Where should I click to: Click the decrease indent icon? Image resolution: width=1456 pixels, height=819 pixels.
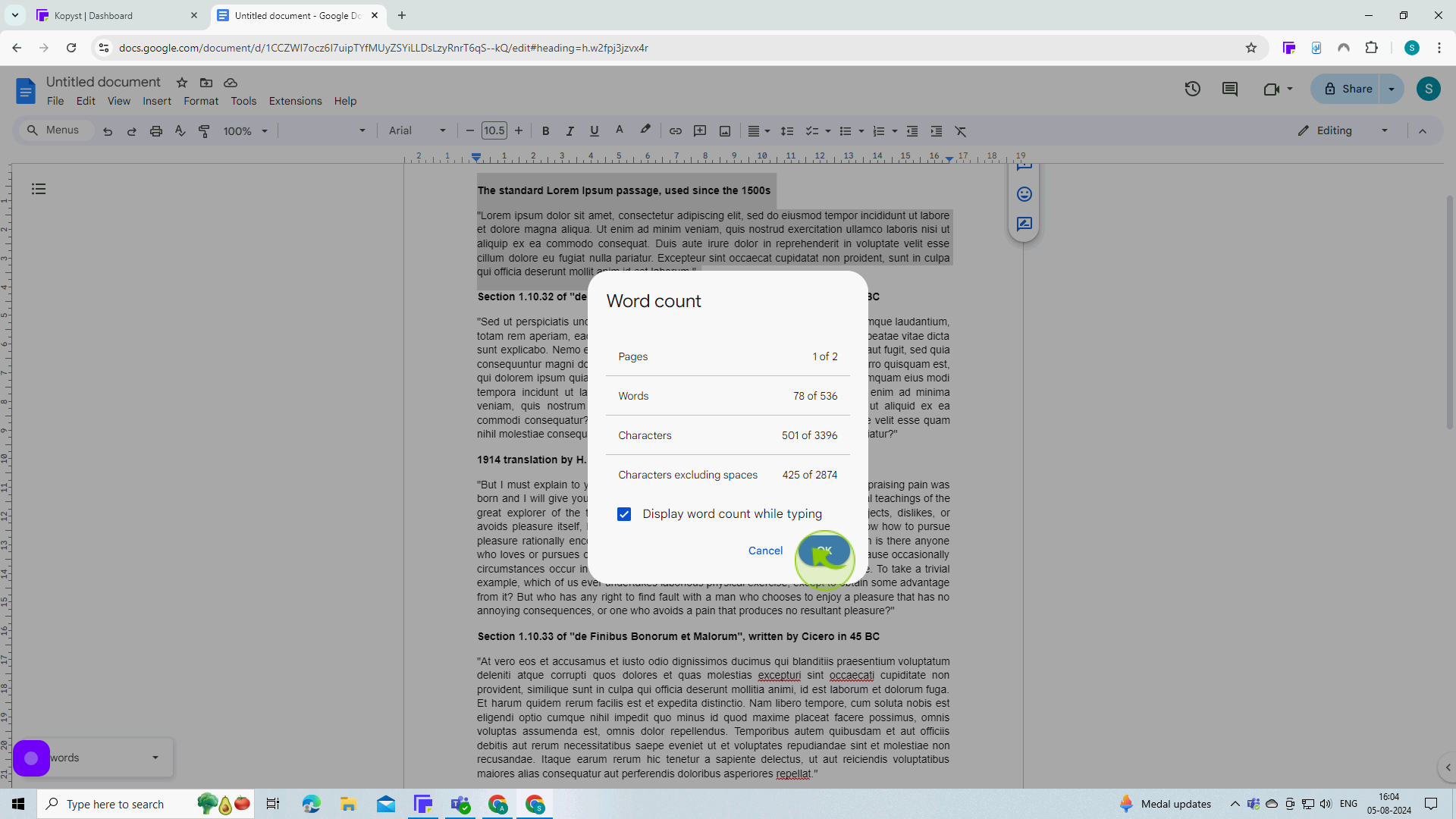point(912,131)
